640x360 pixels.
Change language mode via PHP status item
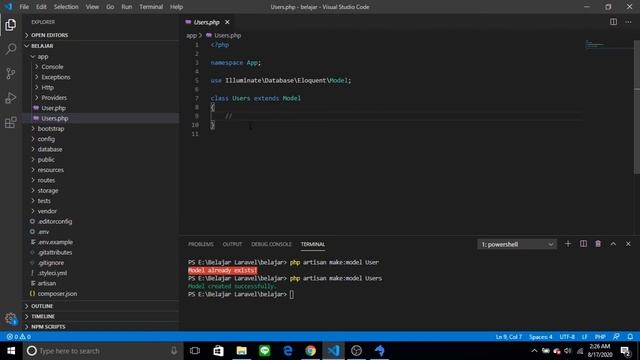(x=600, y=337)
